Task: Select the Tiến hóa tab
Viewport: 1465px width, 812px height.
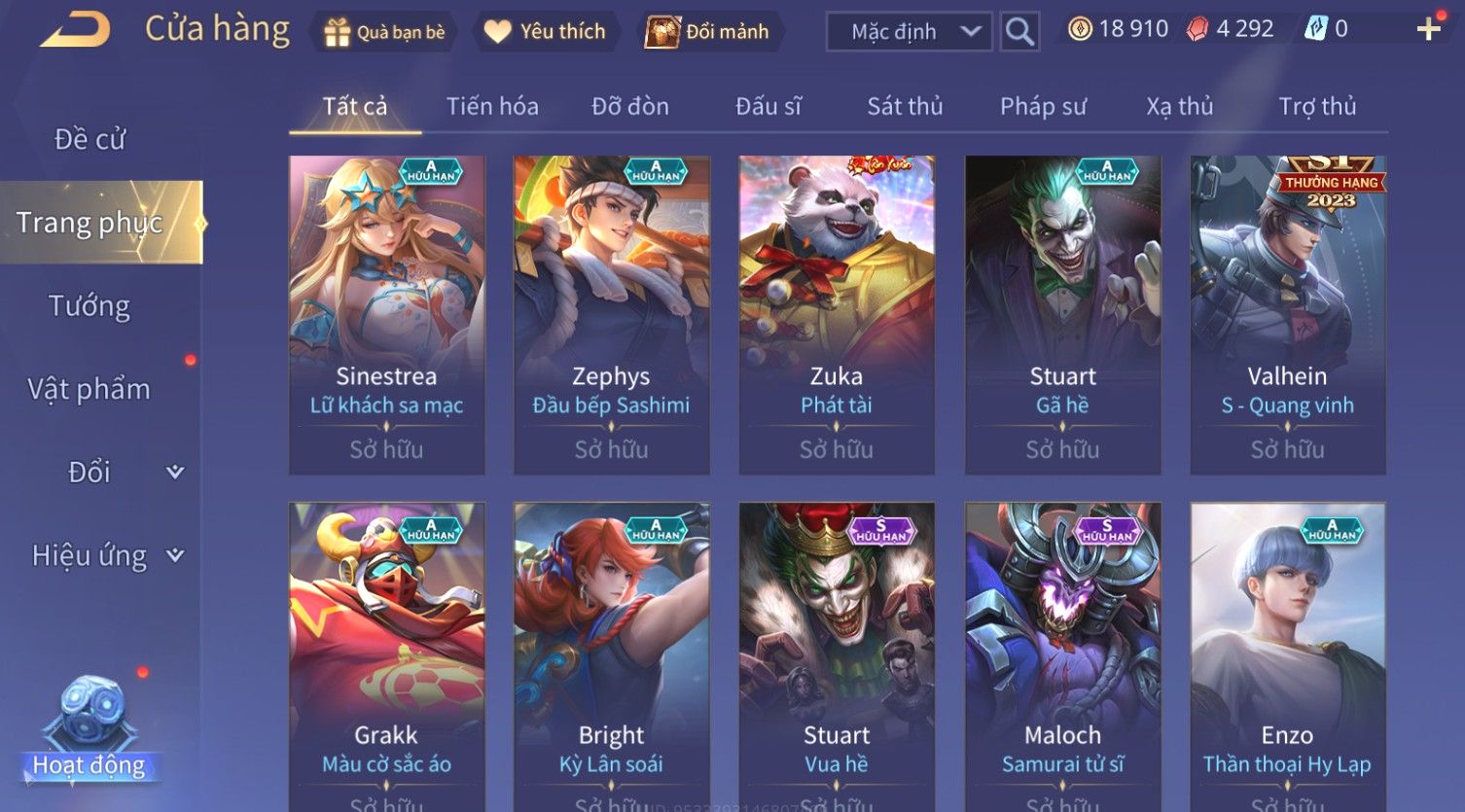Action: point(492,106)
